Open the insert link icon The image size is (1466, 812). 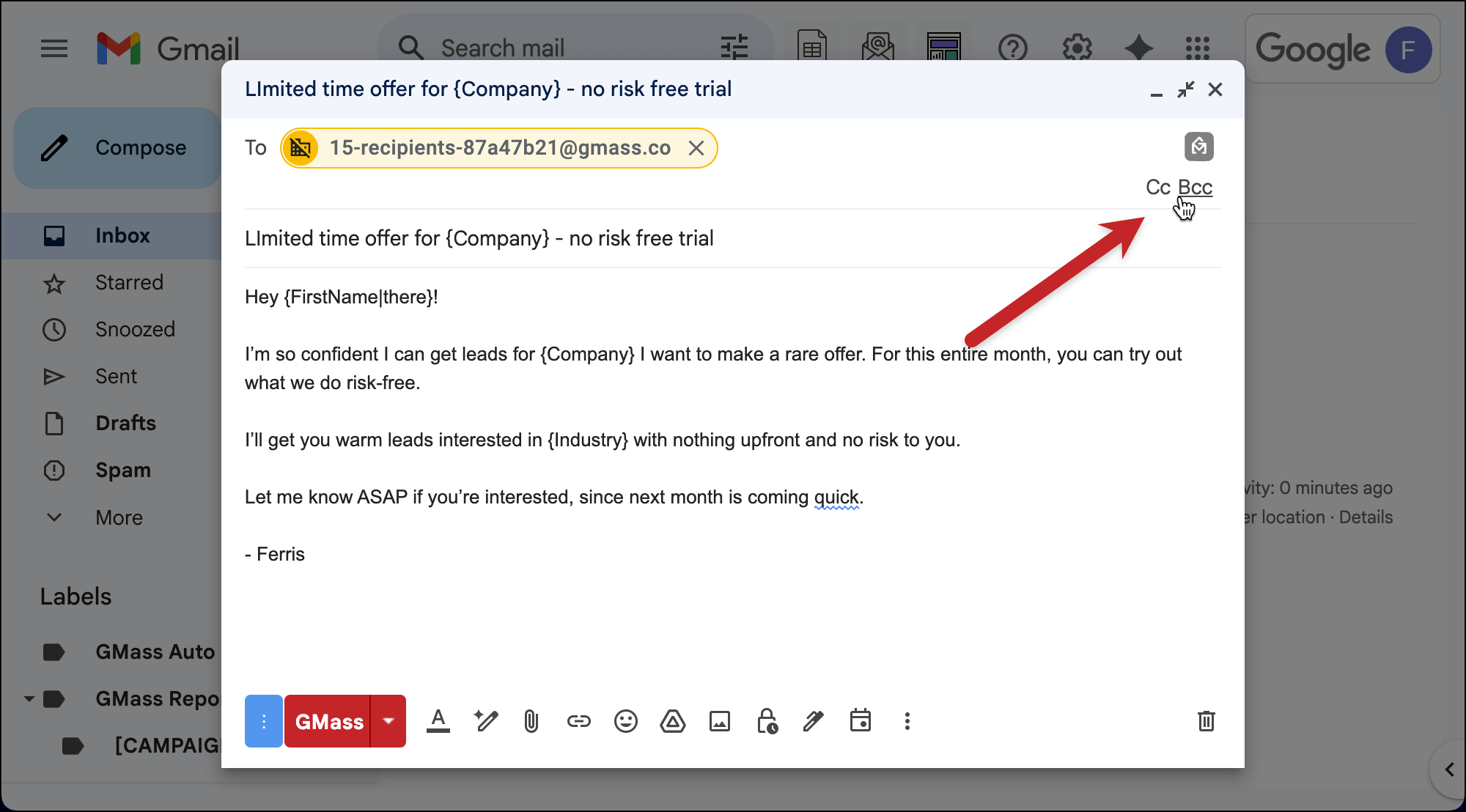pos(578,722)
